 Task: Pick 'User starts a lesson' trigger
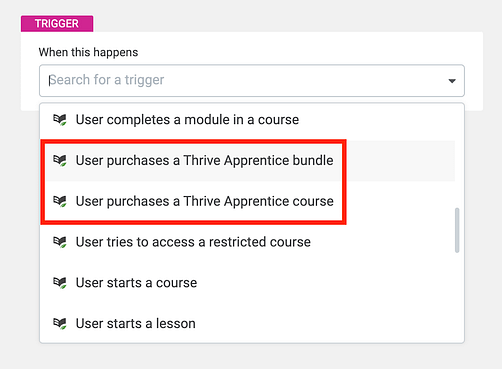(x=247, y=324)
